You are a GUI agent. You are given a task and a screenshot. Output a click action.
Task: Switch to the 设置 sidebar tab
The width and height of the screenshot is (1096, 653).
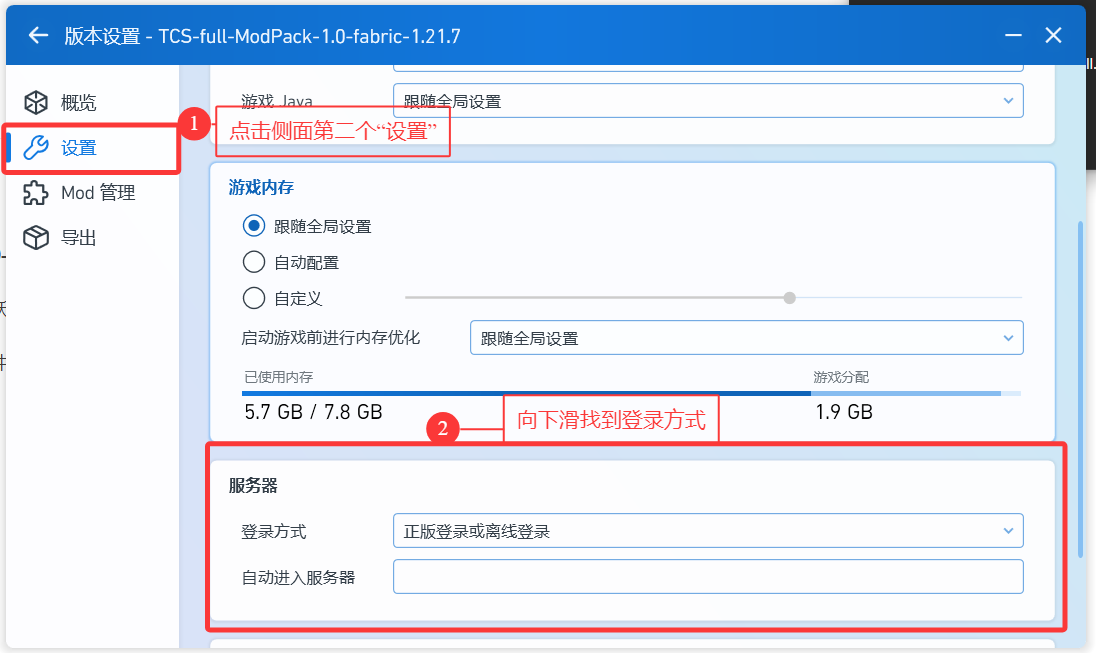click(x=92, y=148)
